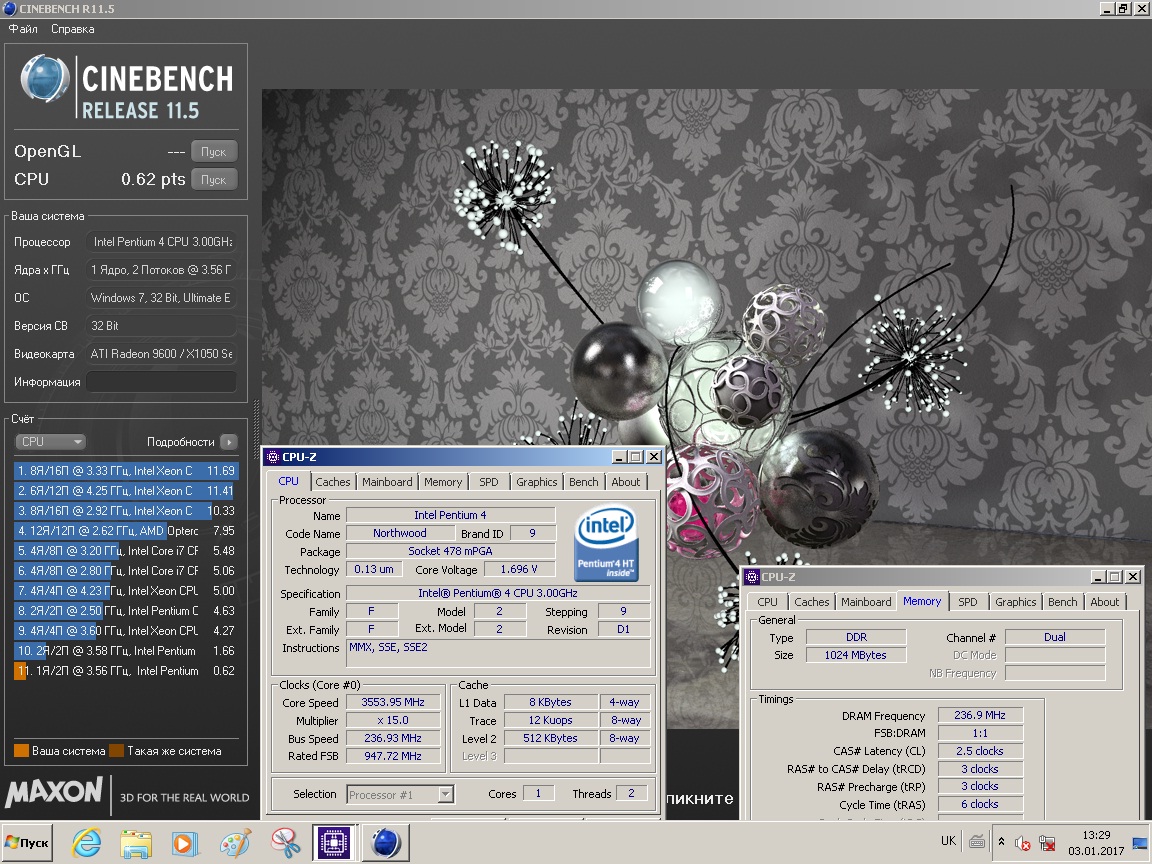This screenshot has height=864, width=1152.
Task: Select CPU tab in front CPU-Z window
Action: click(x=288, y=481)
